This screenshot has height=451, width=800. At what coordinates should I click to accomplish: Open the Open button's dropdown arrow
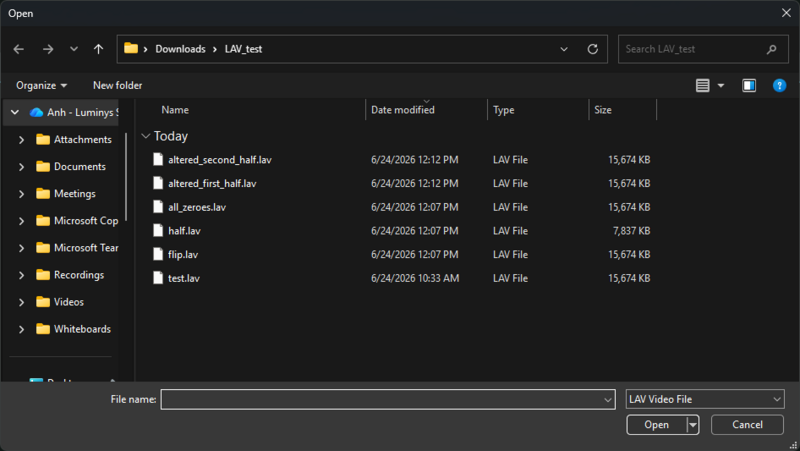693,424
